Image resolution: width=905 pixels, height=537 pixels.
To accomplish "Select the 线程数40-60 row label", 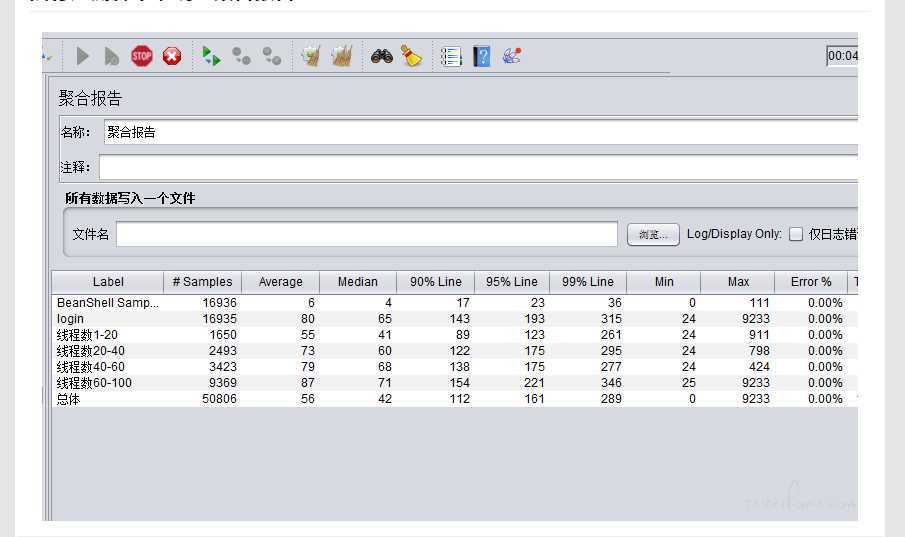I will tap(91, 367).
